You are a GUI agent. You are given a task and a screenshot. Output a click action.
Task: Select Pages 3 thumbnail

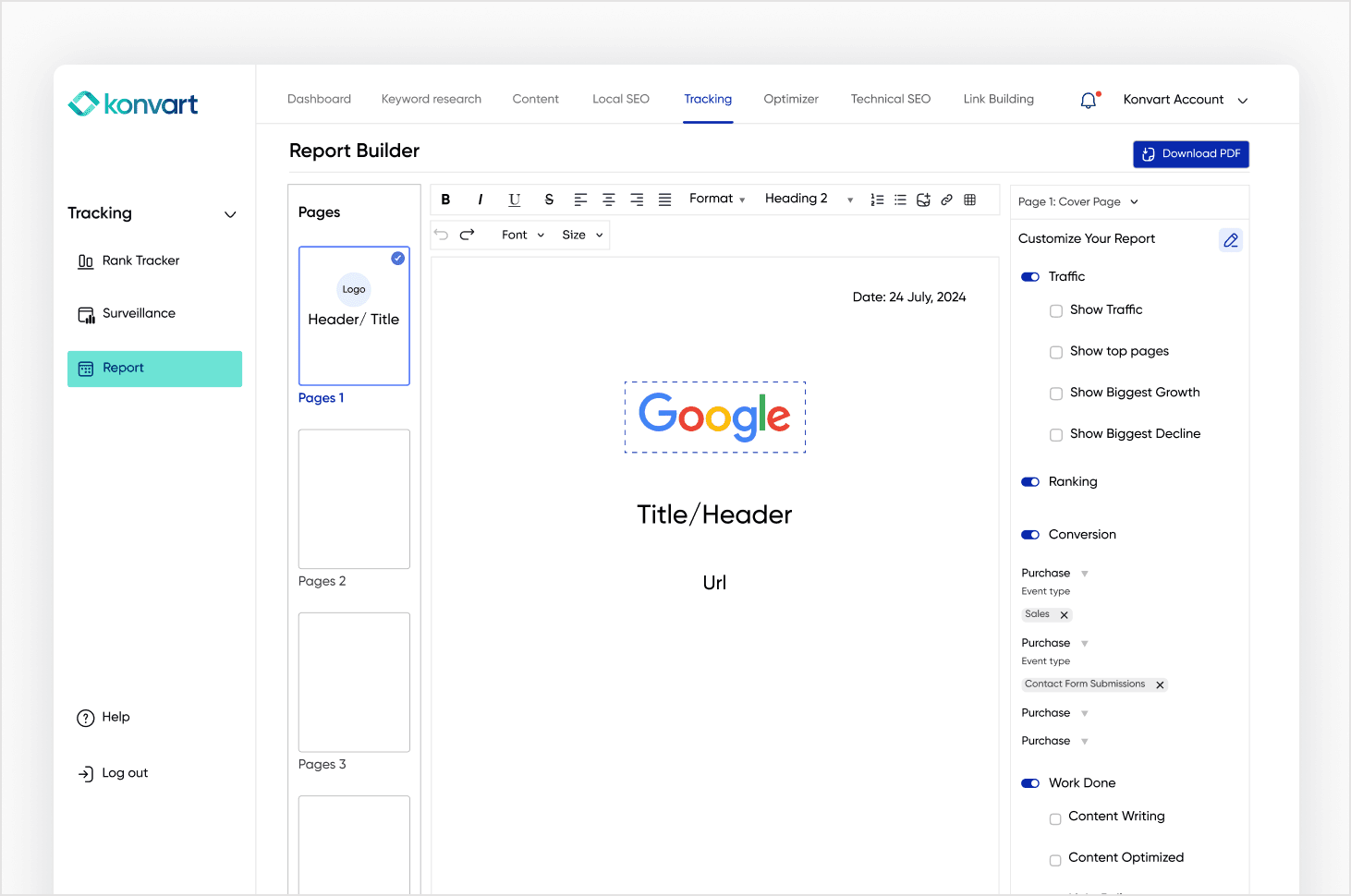pyautogui.click(x=354, y=683)
